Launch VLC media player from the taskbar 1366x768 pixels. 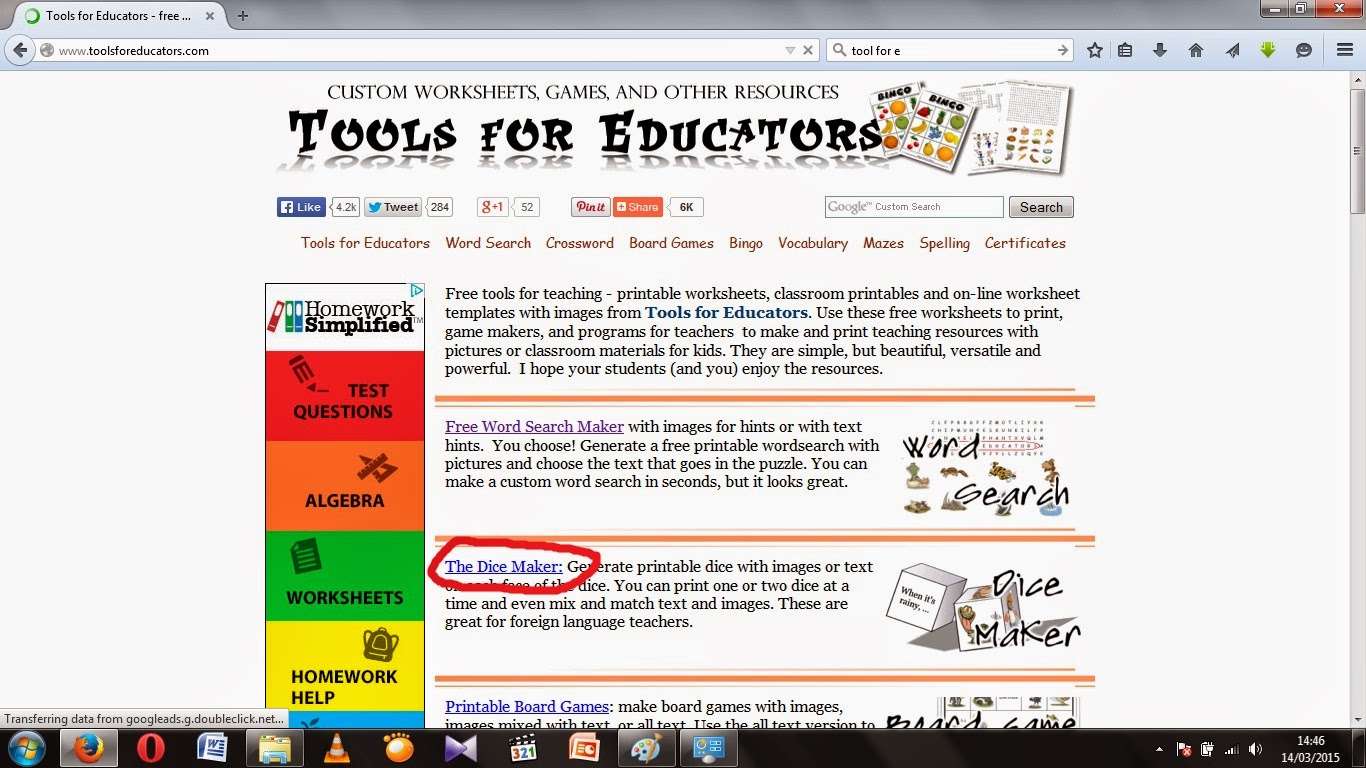[x=338, y=748]
